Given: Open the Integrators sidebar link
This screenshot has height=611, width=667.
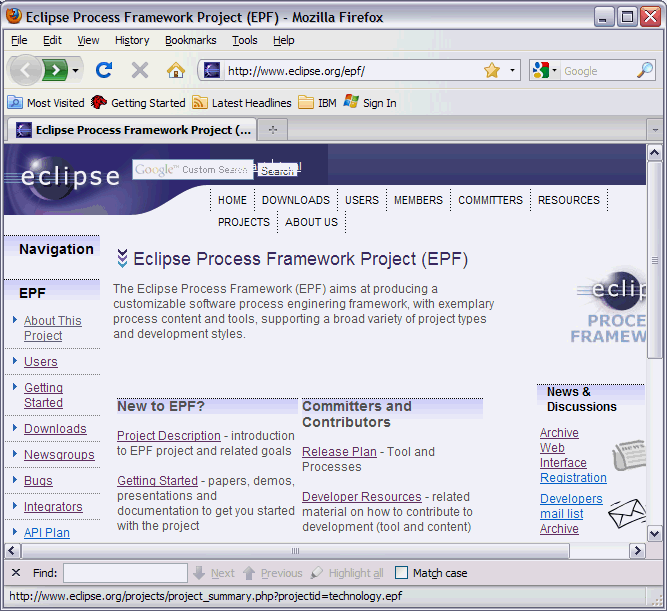Looking at the screenshot, I should click(53, 507).
